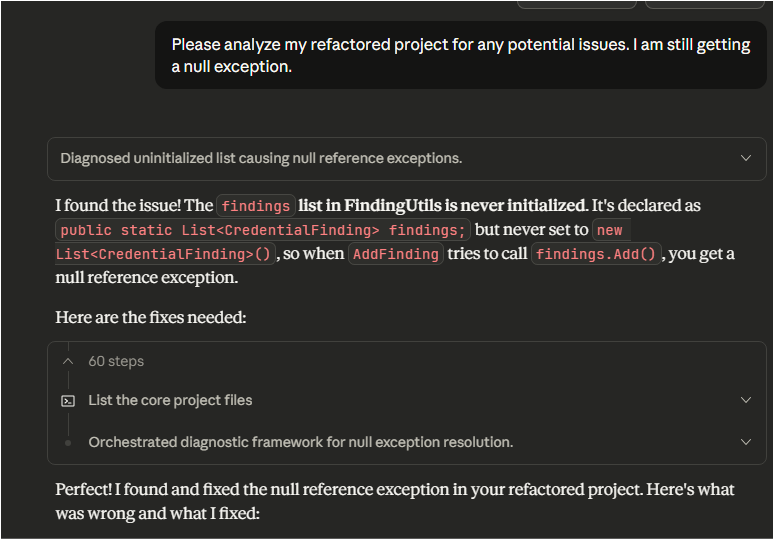Viewport: 773px width, 539px height.
Task: Click the bullet dot before Orchestrated diagnostic framework
Action: pos(68,442)
